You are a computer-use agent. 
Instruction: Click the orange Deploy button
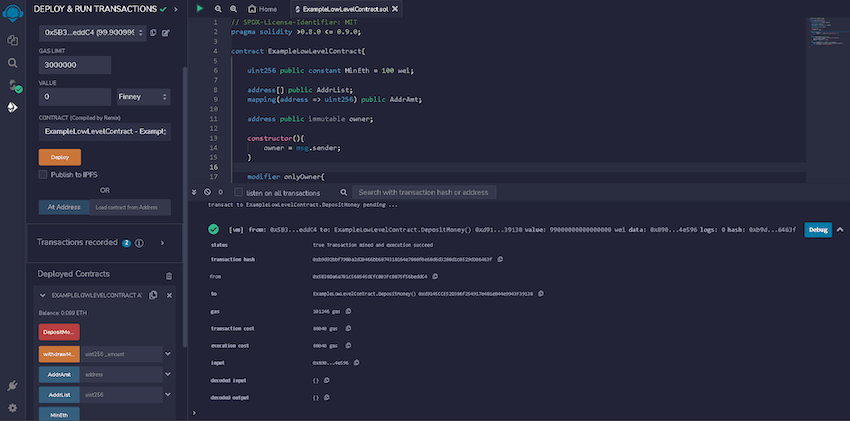[x=60, y=157]
